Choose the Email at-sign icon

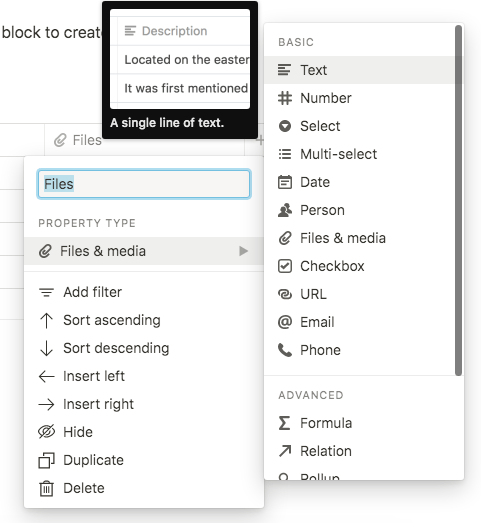(x=285, y=322)
